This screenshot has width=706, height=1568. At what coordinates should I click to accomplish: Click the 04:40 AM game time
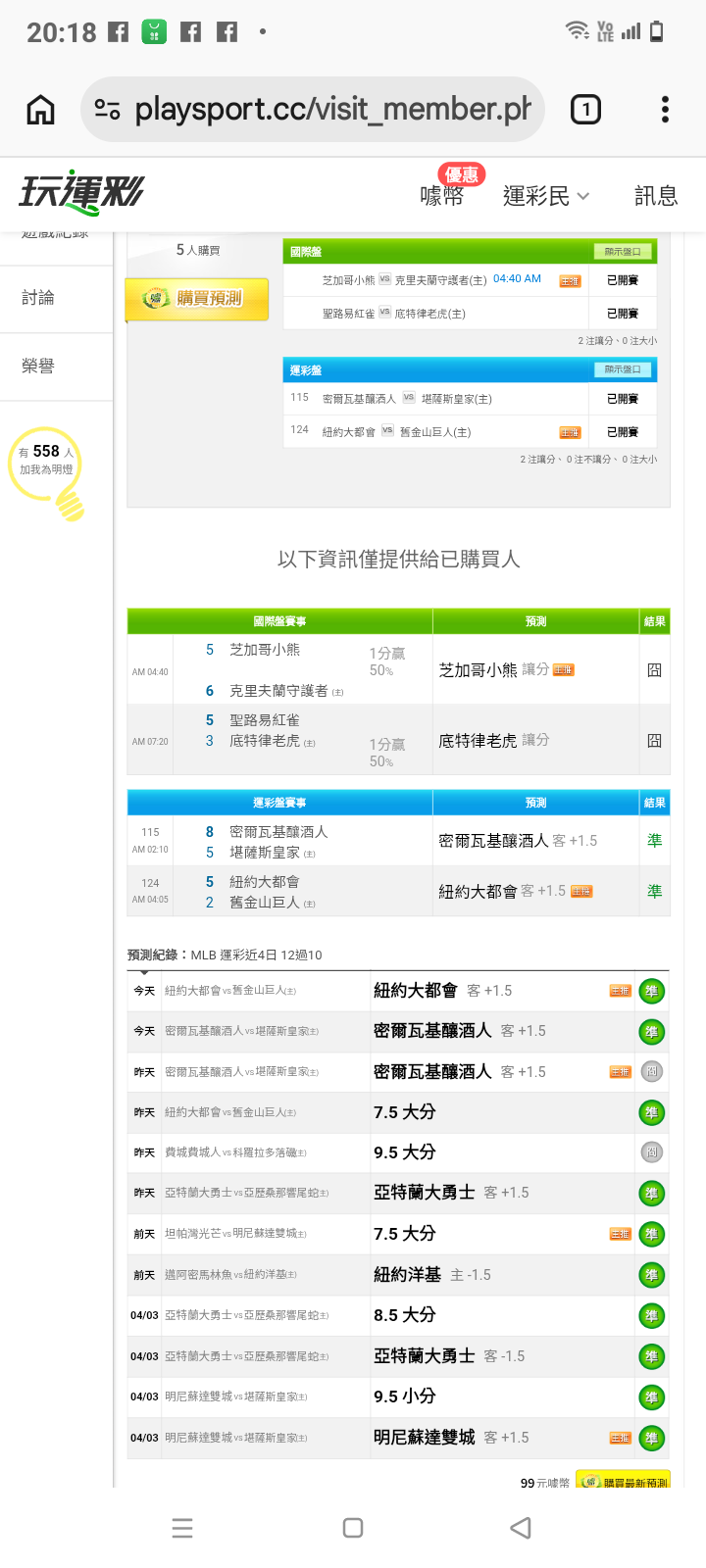517,278
